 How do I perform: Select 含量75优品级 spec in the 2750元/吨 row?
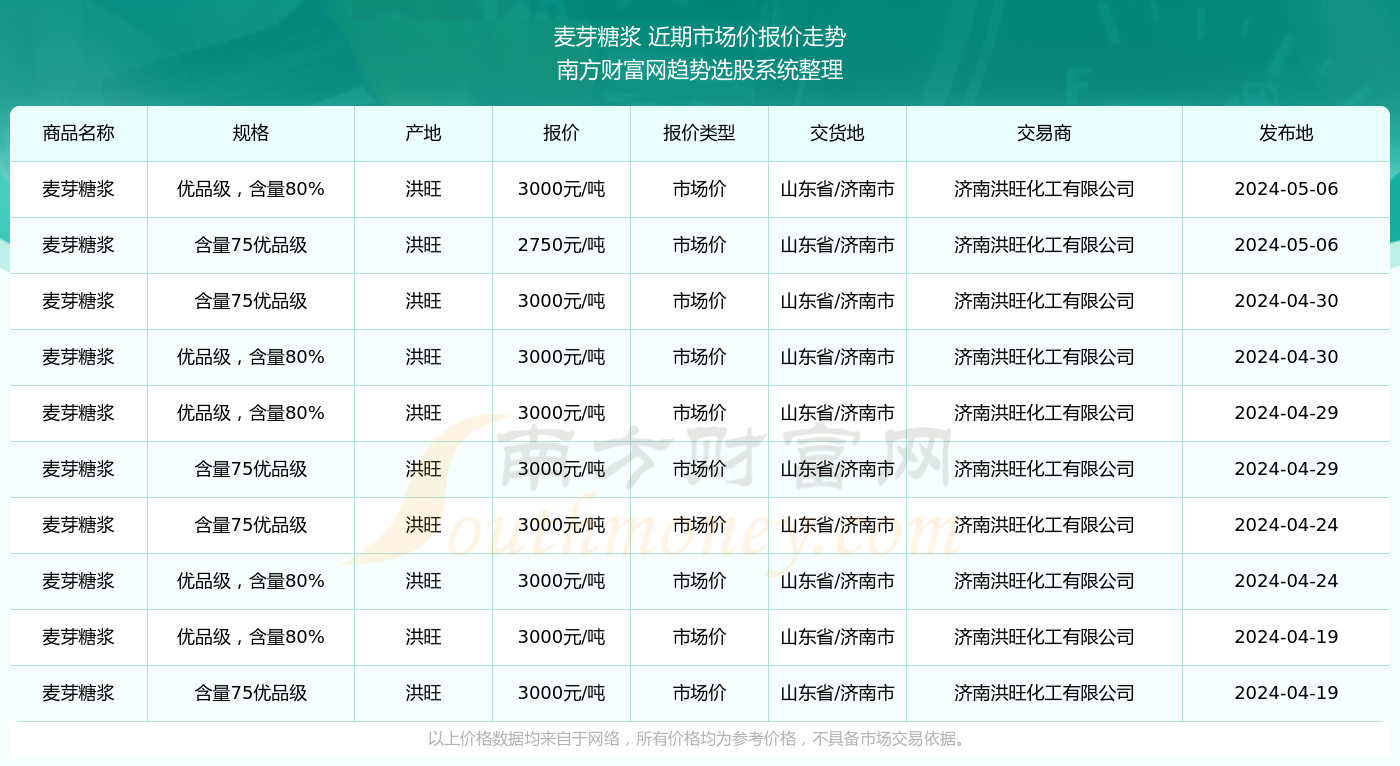[x=251, y=245]
